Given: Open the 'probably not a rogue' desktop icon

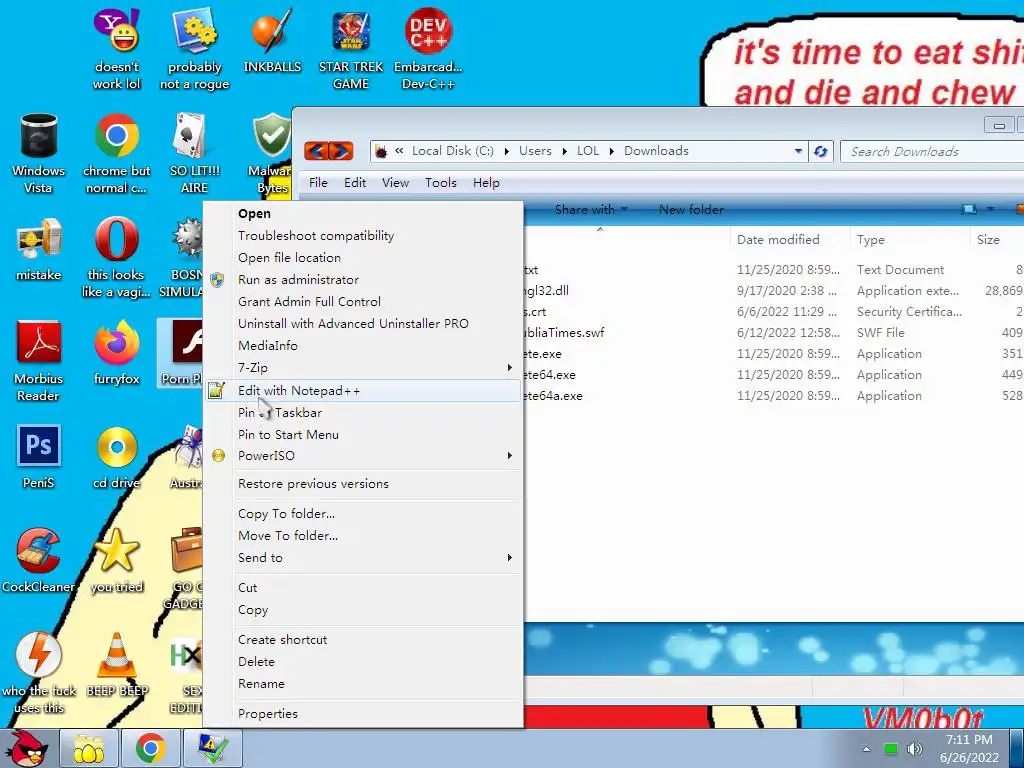Looking at the screenshot, I should coord(195,49).
